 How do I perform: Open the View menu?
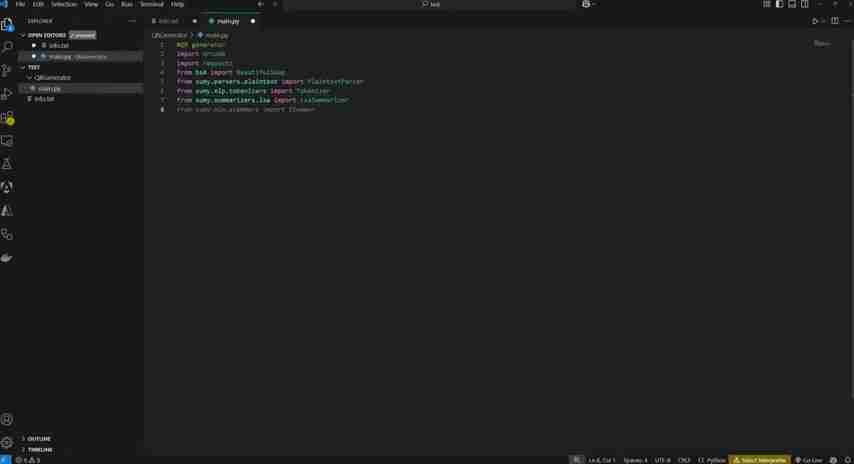(91, 4)
